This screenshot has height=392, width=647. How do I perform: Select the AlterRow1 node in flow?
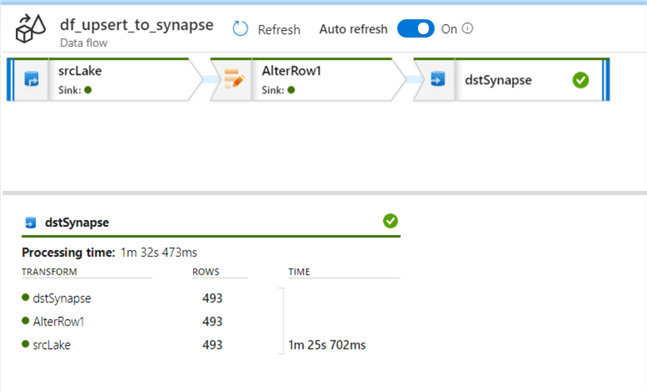(308, 80)
